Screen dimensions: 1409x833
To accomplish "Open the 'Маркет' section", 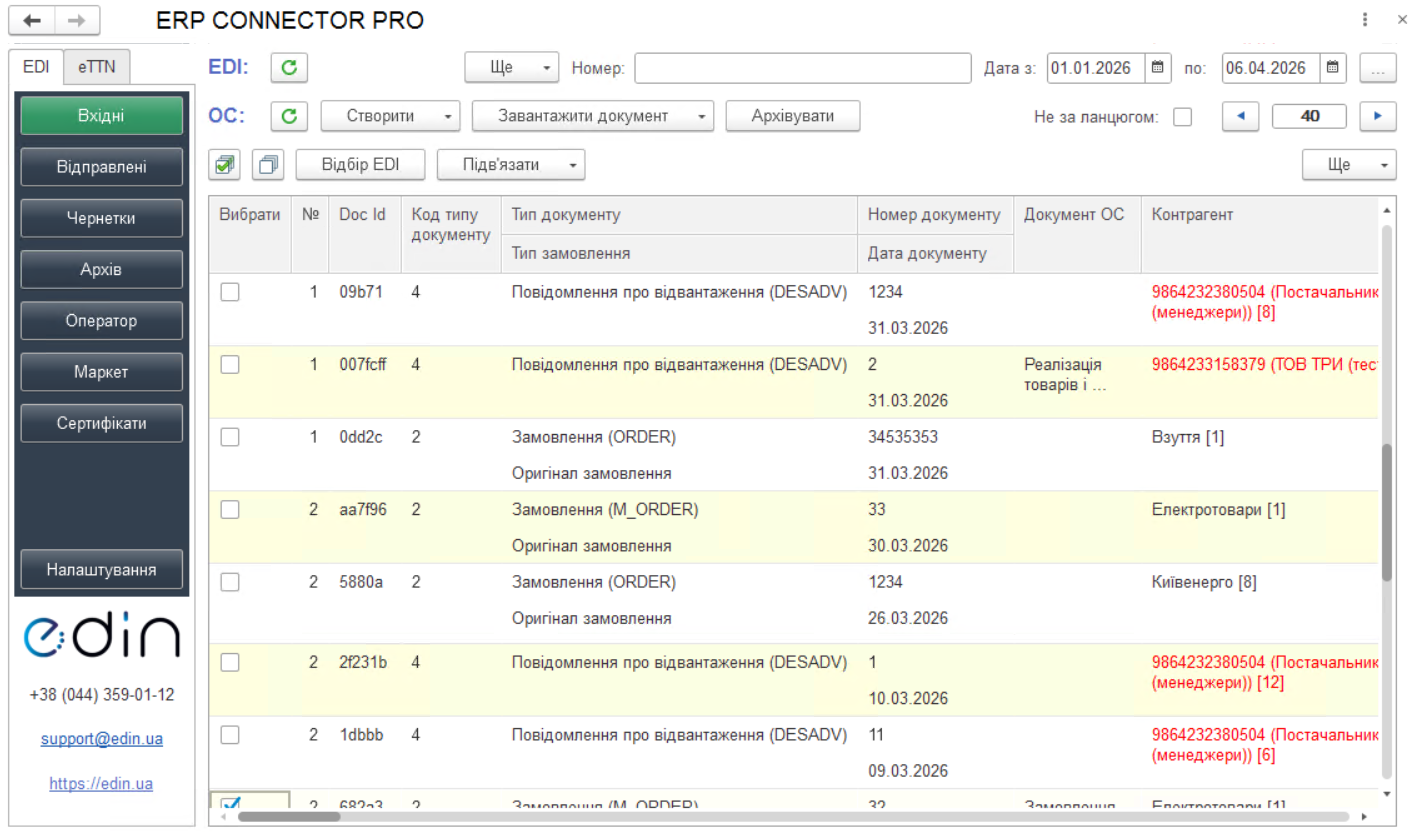I will [101, 372].
